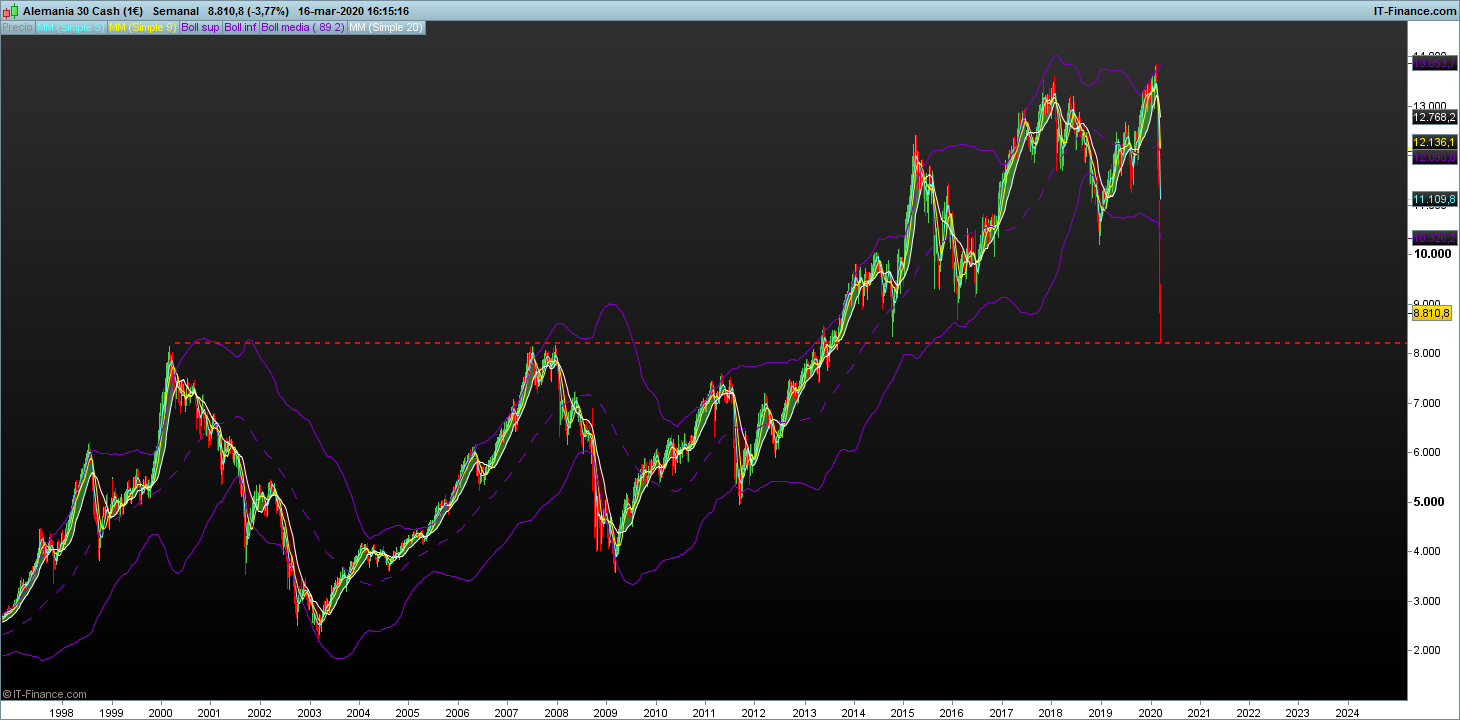Click the cyan 11.109,8 price label
The height and width of the screenshot is (720, 1460).
(x=1433, y=200)
